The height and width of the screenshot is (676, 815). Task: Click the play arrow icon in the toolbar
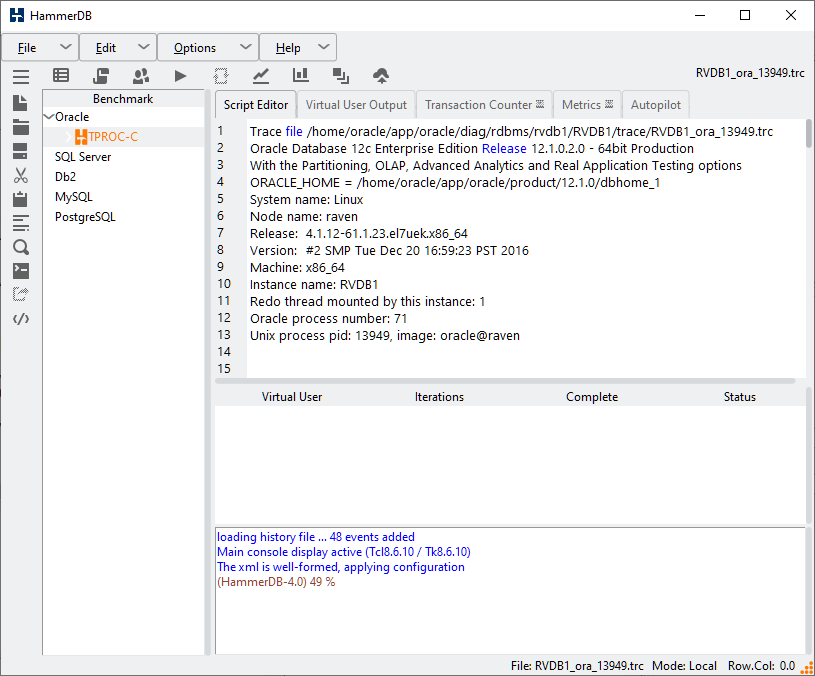tap(180, 75)
